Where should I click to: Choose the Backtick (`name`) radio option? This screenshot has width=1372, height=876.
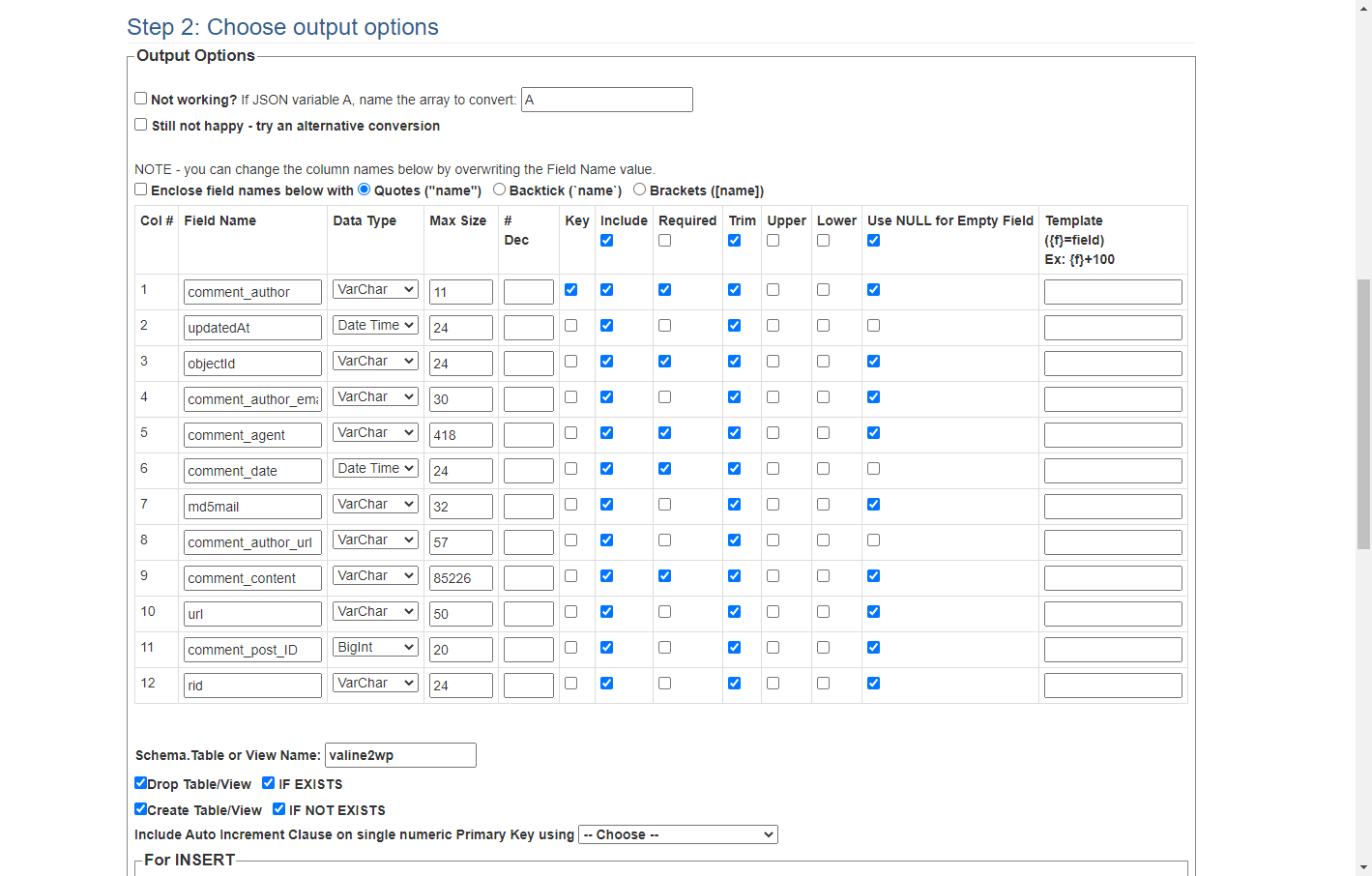pos(500,190)
